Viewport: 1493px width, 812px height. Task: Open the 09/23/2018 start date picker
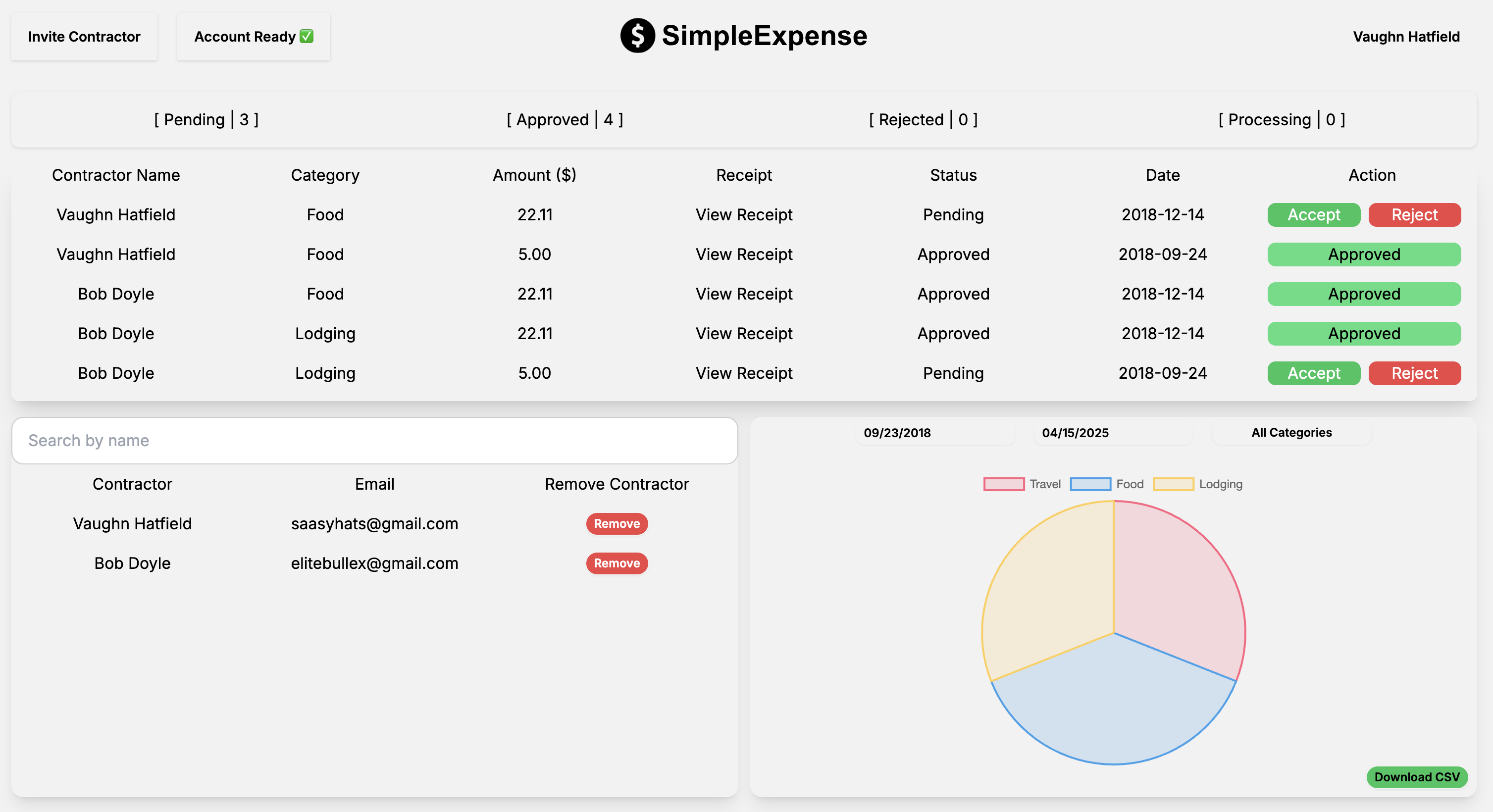point(934,433)
